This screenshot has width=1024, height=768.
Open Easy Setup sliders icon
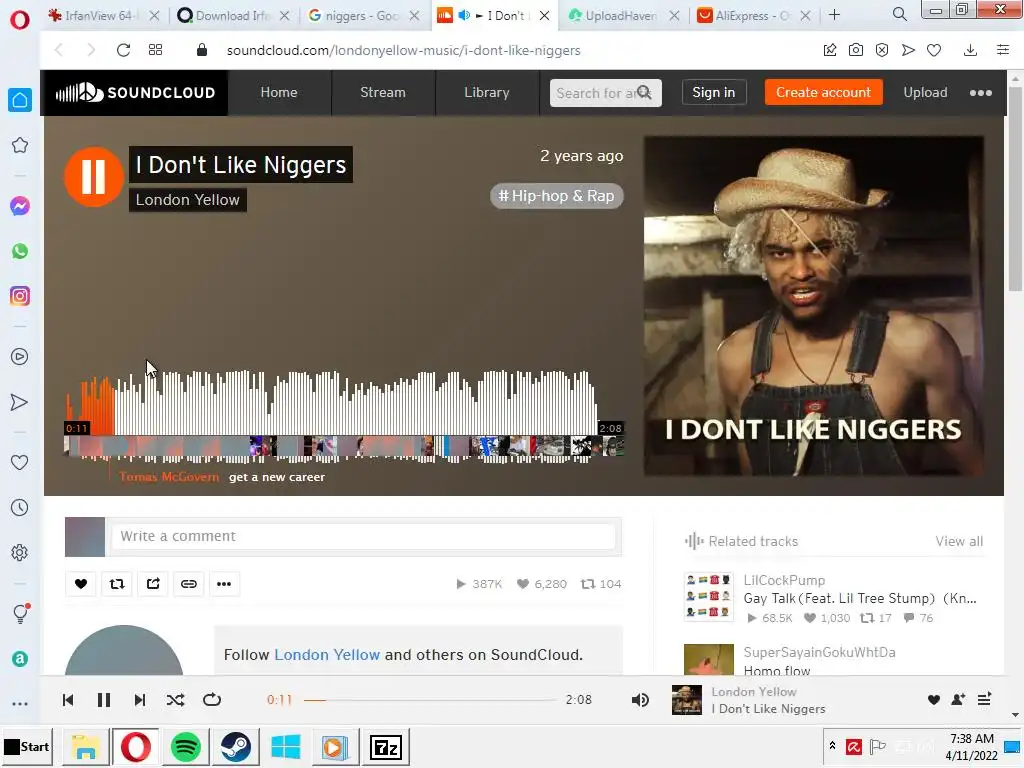coord(1002,50)
